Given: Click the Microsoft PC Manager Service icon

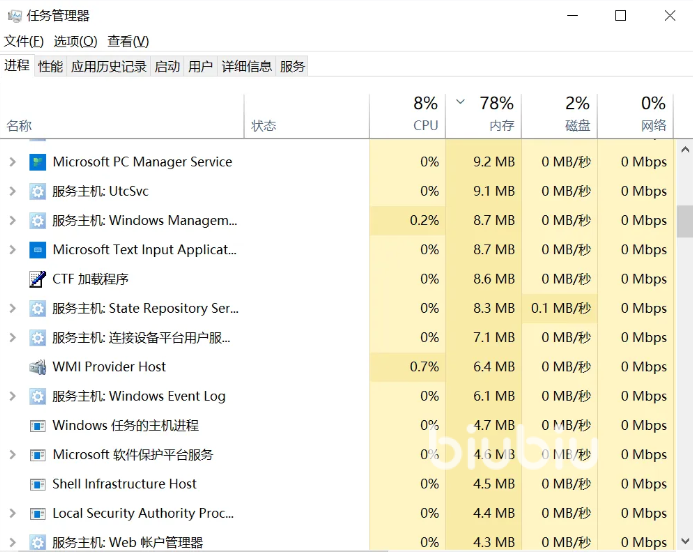Looking at the screenshot, I should point(38,162).
